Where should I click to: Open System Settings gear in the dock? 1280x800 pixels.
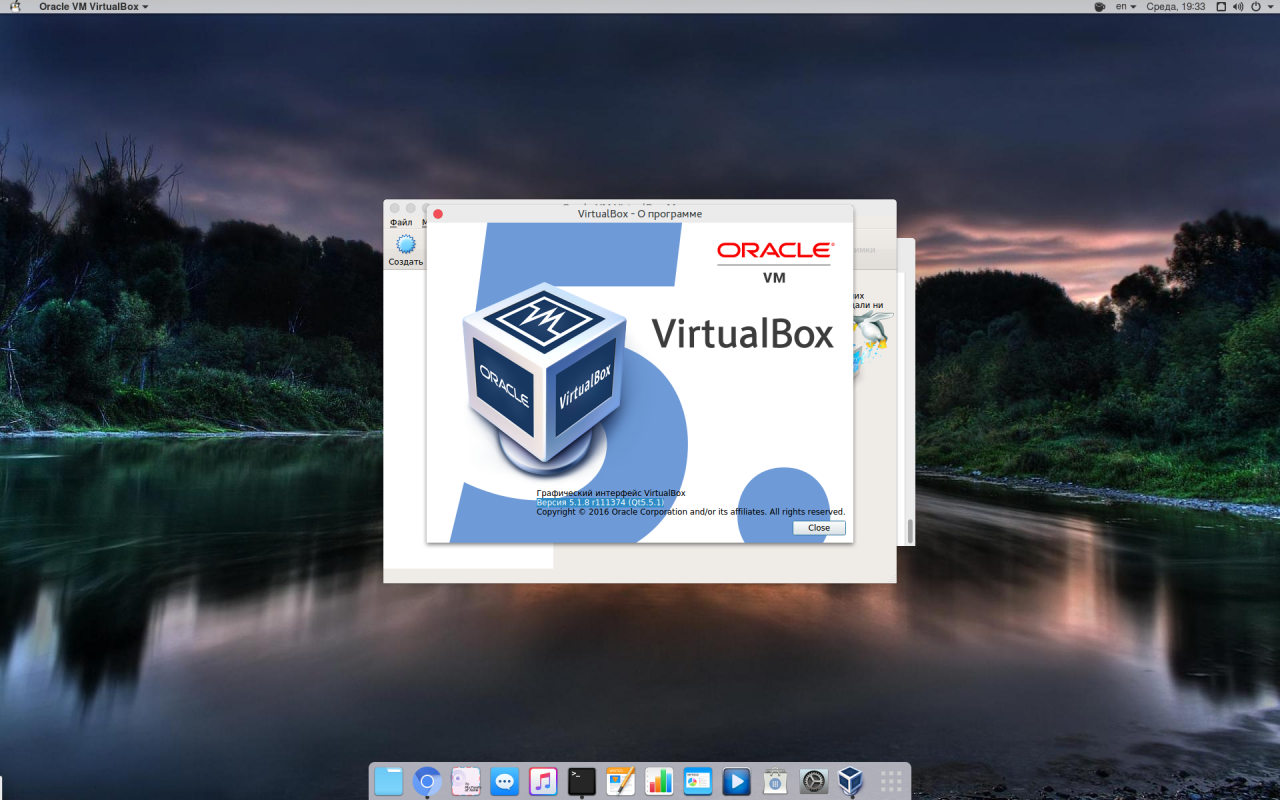point(813,781)
